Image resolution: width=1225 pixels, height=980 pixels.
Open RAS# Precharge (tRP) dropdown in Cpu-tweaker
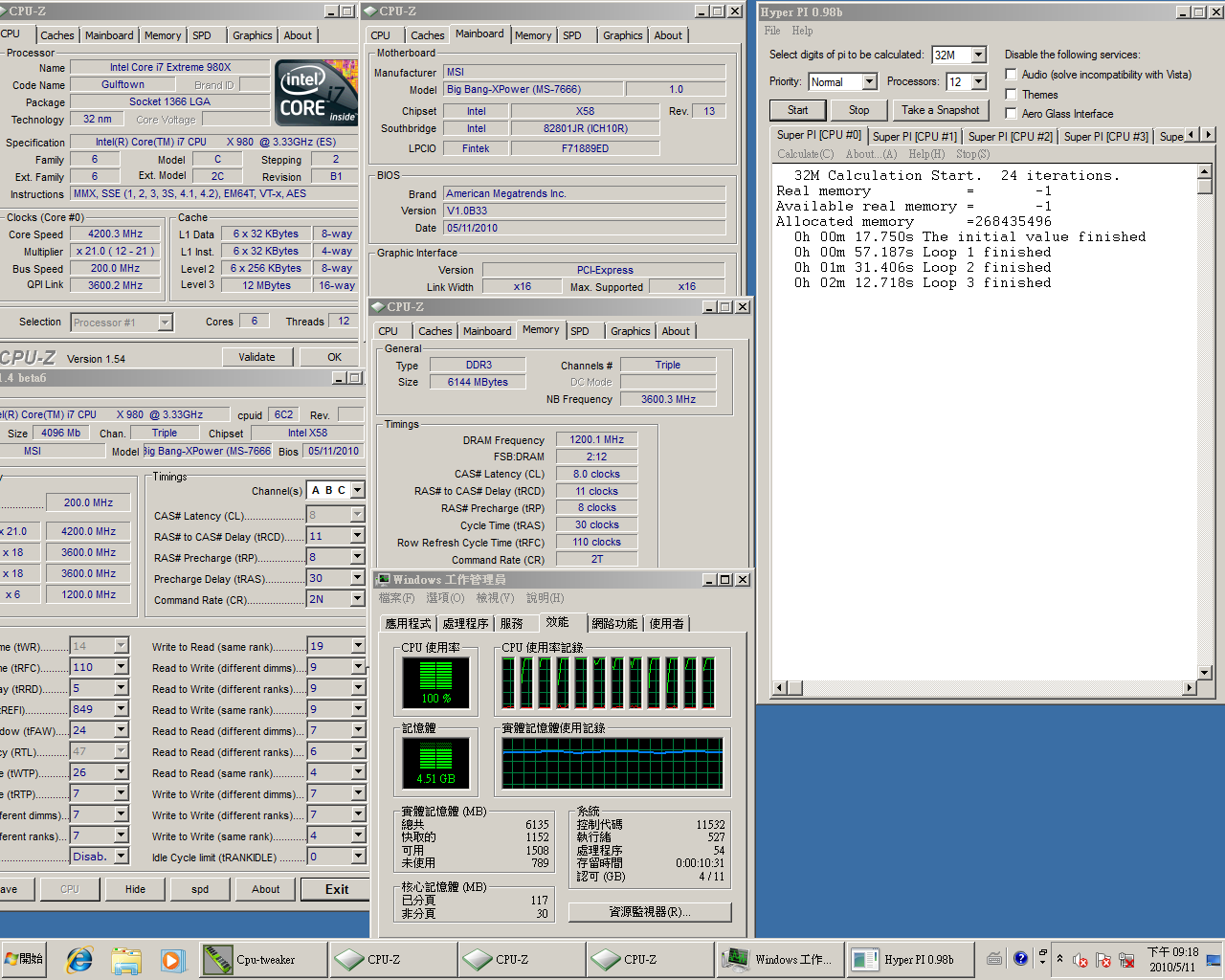[x=358, y=557]
